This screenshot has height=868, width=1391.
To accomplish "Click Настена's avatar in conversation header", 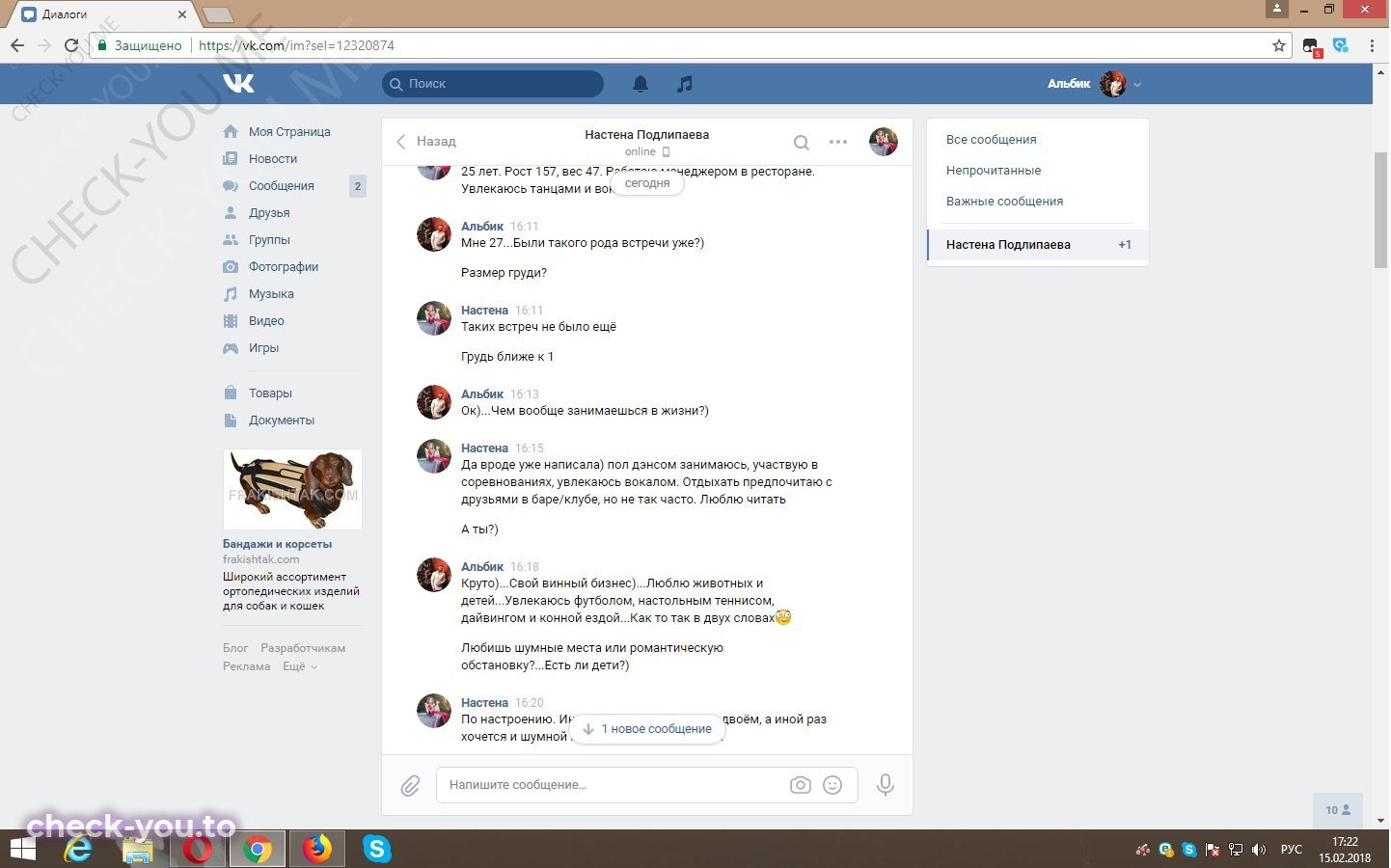I will (884, 142).
